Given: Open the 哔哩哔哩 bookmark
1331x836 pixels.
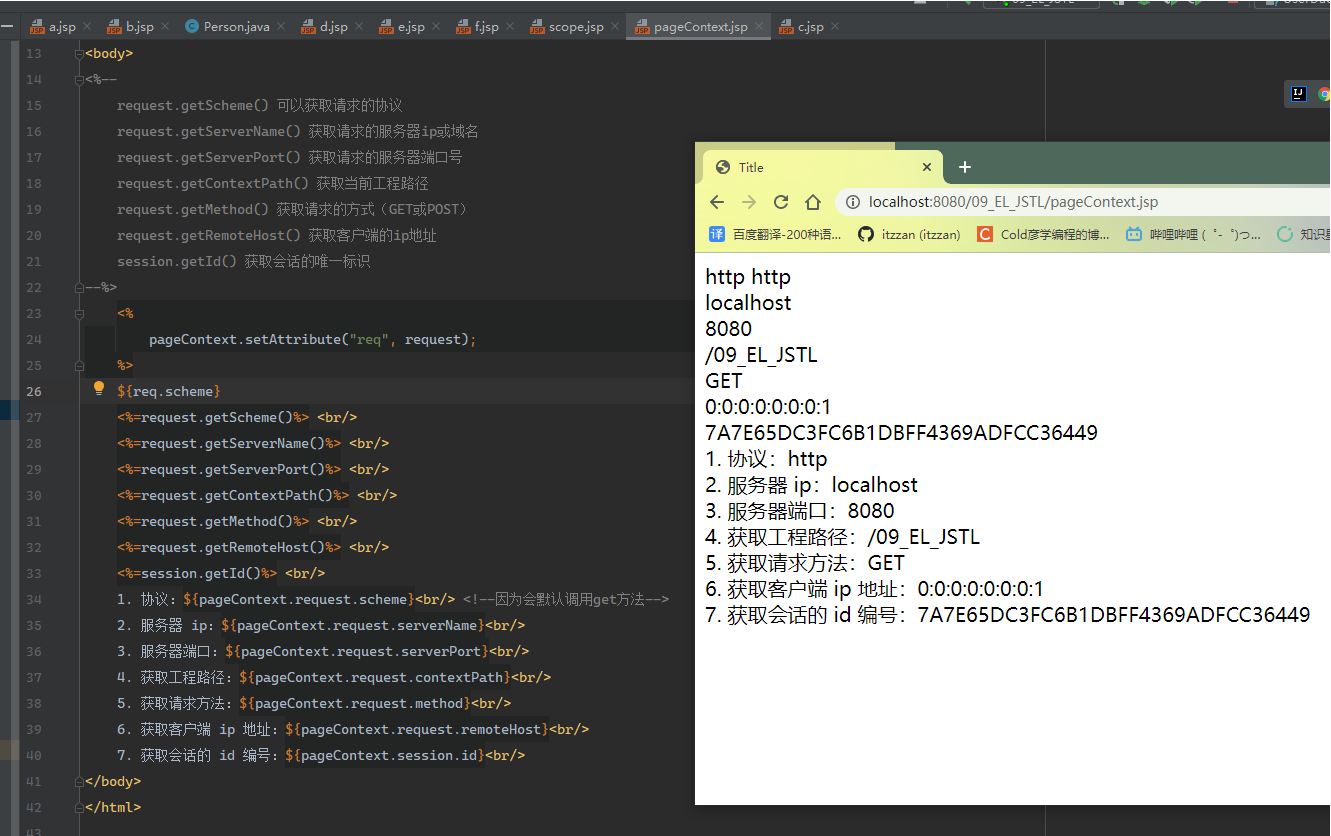Looking at the screenshot, I should pyautogui.click(x=1193, y=235).
